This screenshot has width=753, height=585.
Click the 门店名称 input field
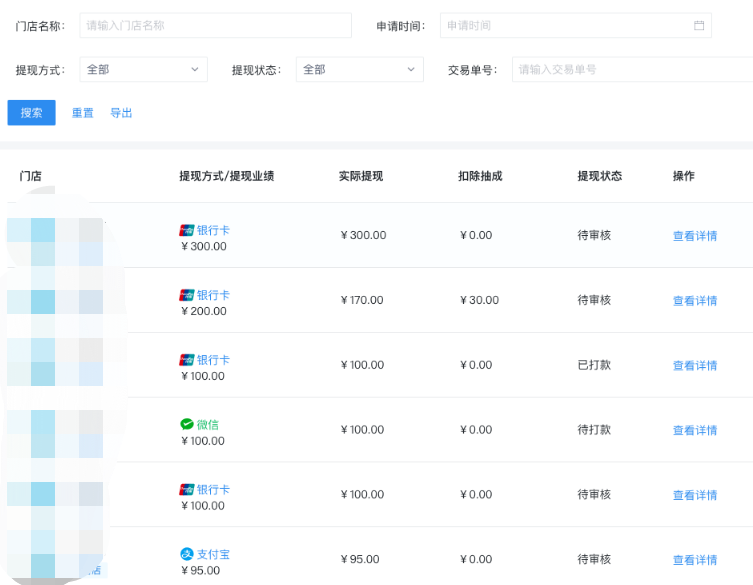(x=215, y=25)
